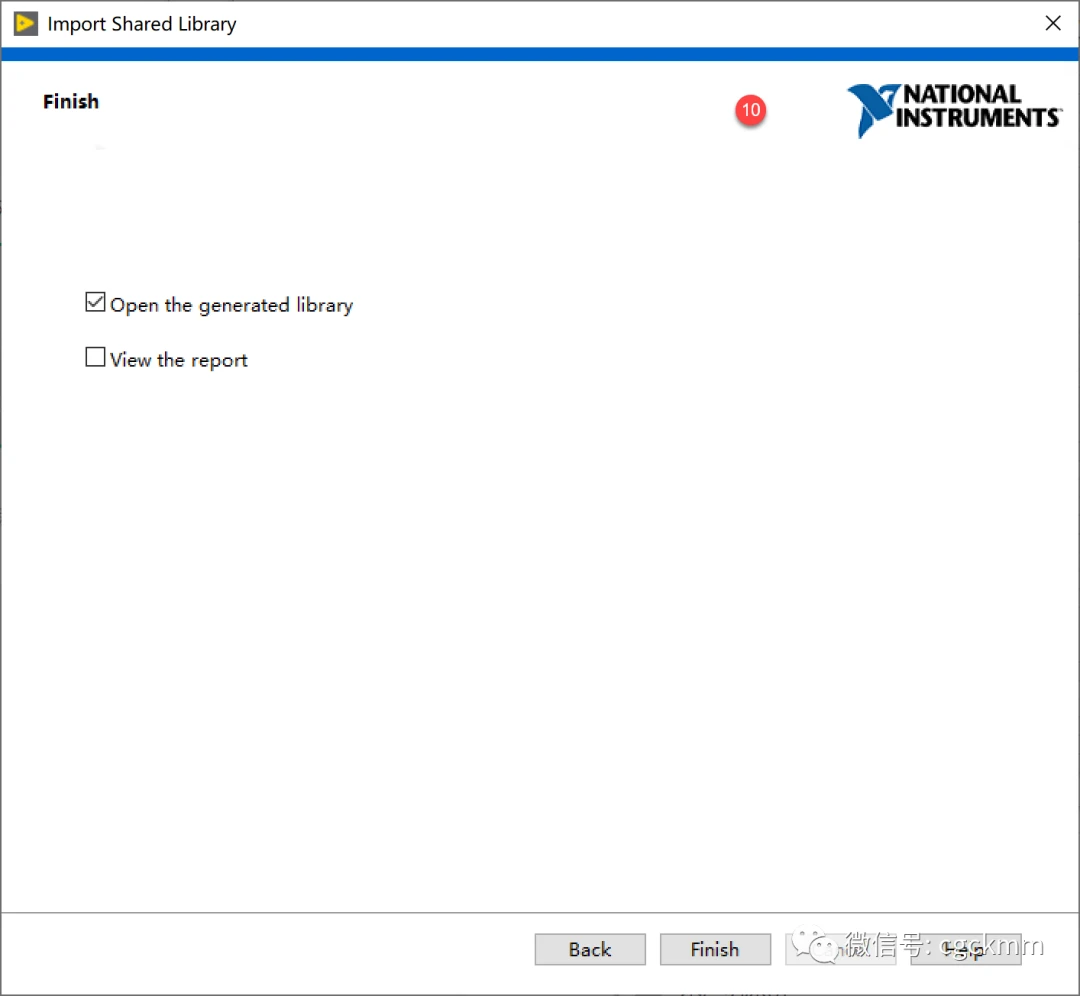Close the Import Shared Library dialog

[1053, 24]
